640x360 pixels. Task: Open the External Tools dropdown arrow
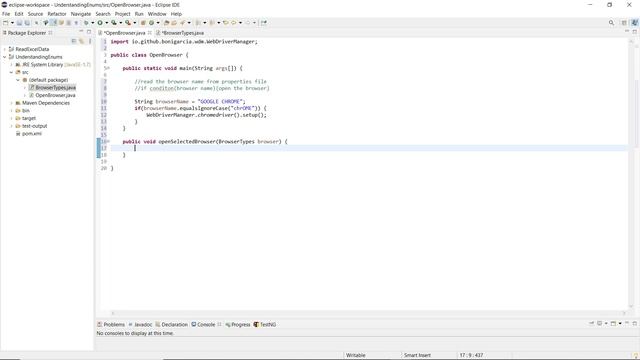[x=135, y=23]
